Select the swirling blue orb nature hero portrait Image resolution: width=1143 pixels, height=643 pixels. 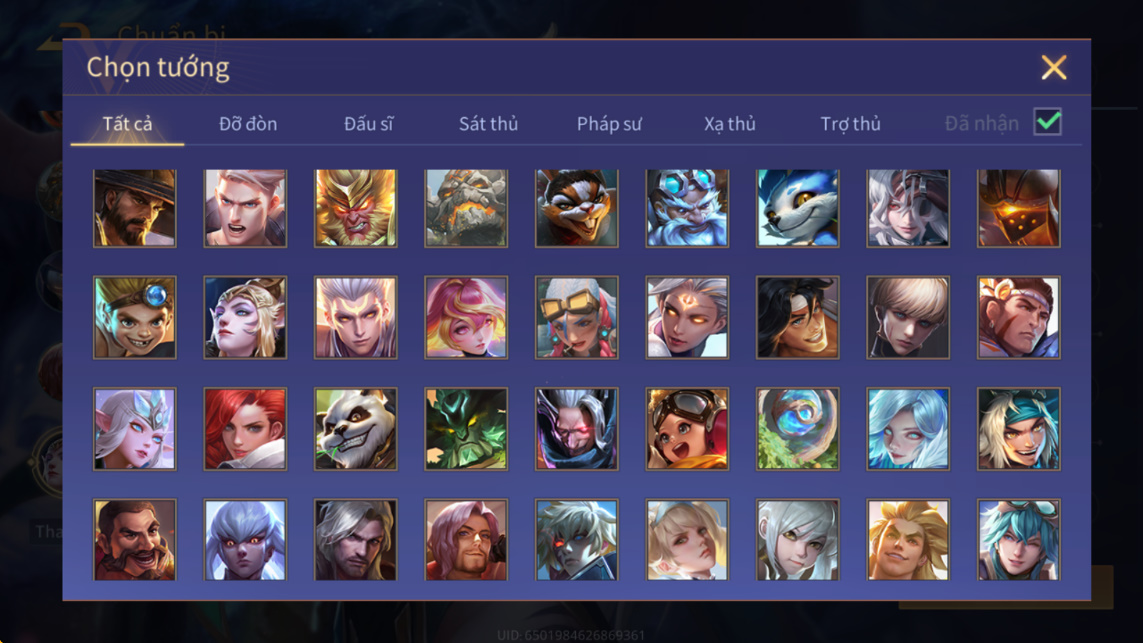pos(797,429)
